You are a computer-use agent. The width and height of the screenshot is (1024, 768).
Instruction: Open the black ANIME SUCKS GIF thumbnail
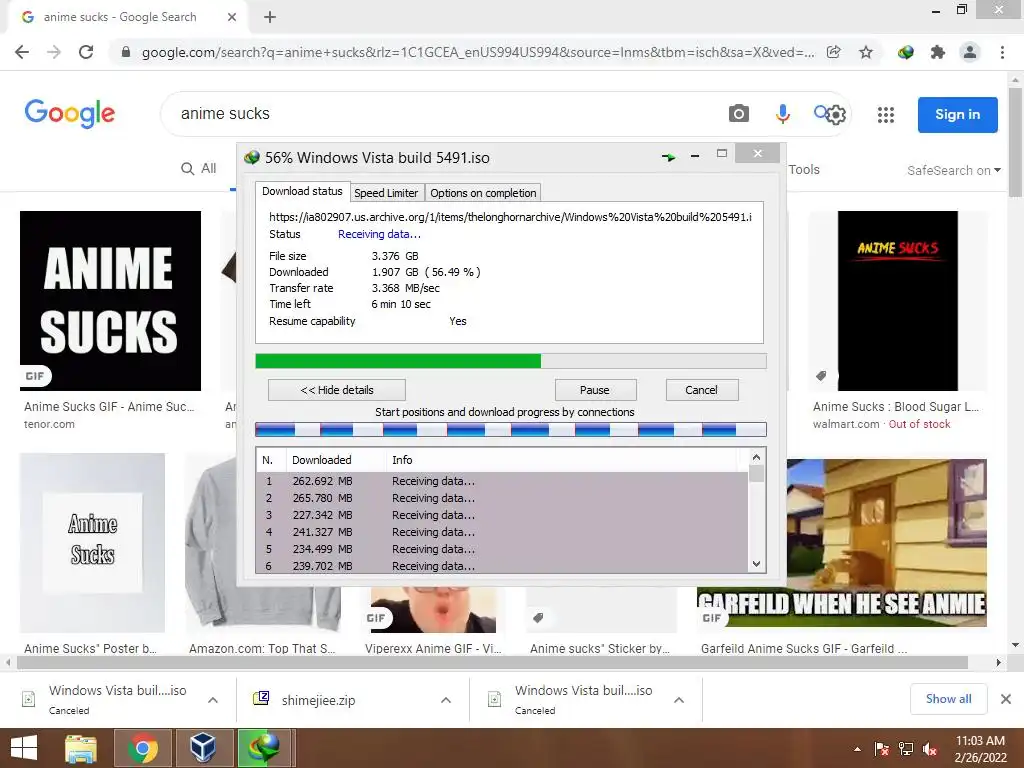(x=110, y=300)
